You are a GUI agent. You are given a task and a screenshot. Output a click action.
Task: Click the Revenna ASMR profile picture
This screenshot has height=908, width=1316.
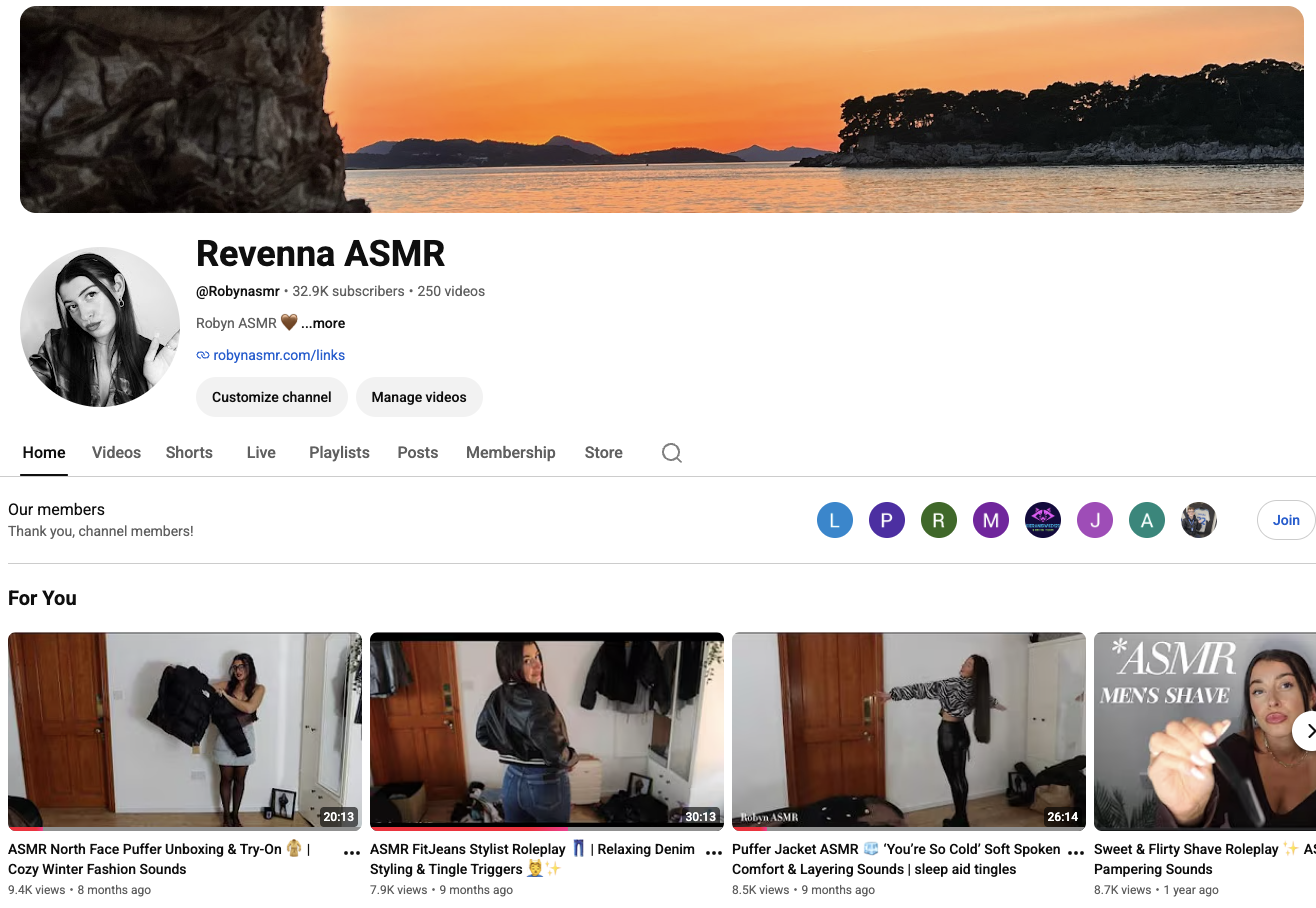[100, 327]
